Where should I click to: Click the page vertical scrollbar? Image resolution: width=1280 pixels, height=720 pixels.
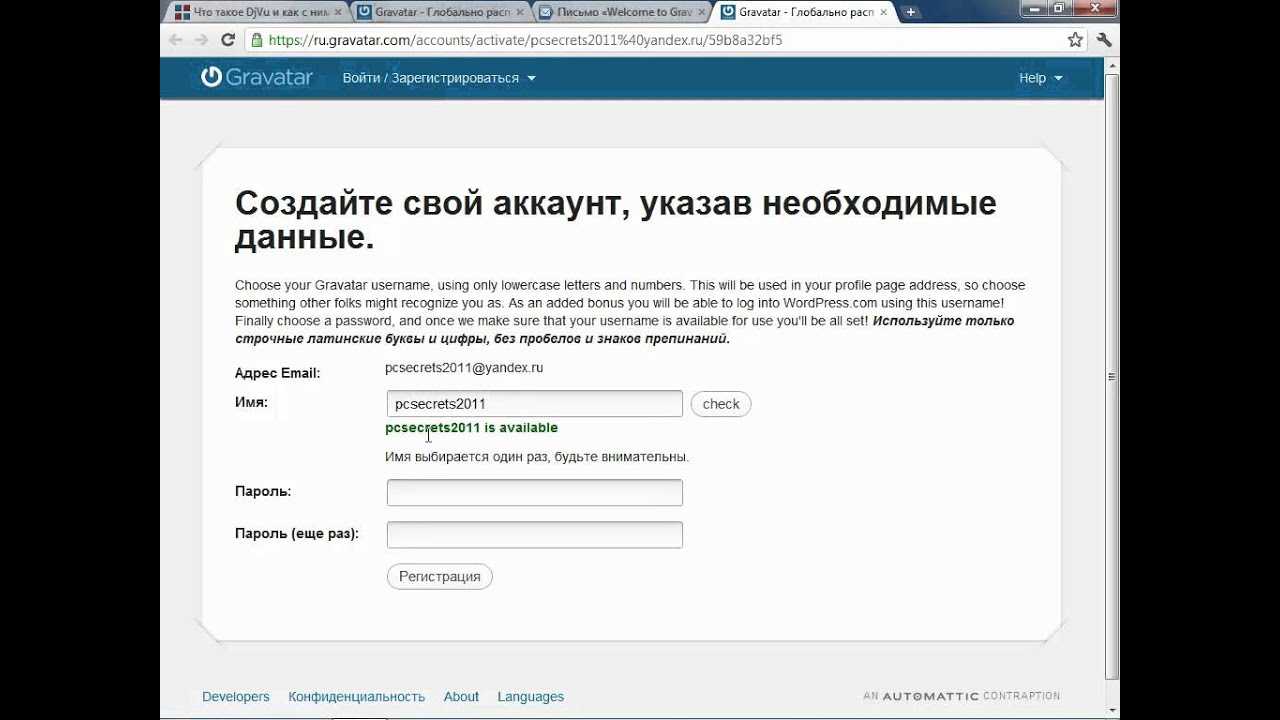point(1112,378)
